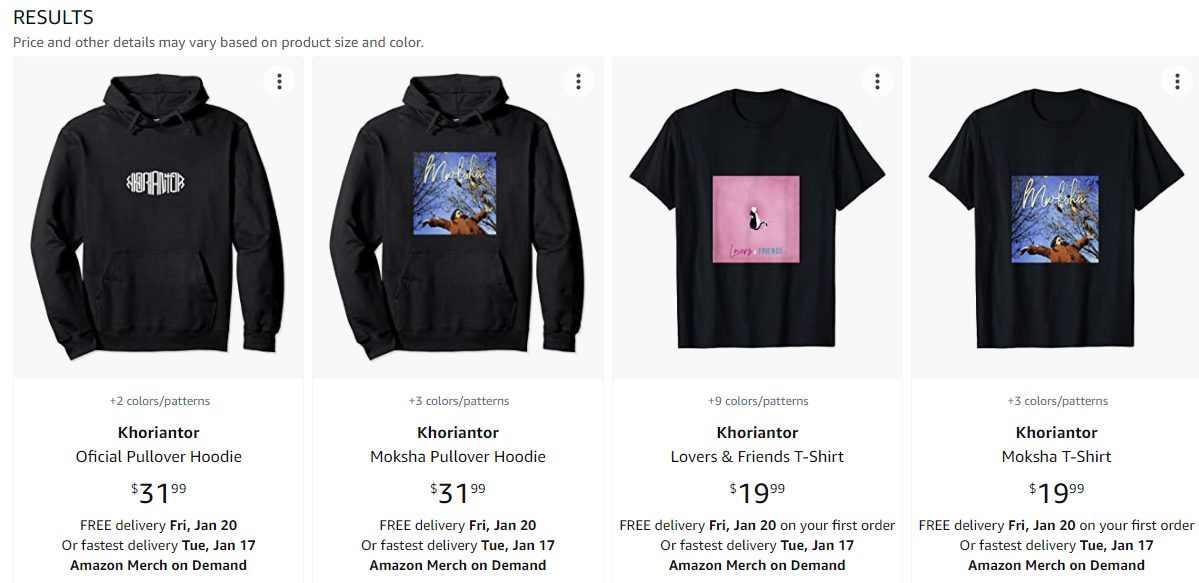Viewport: 1199px width, 583px height.
Task: Click the Moksha Pullover Hoodie product image
Action: [x=457, y=217]
